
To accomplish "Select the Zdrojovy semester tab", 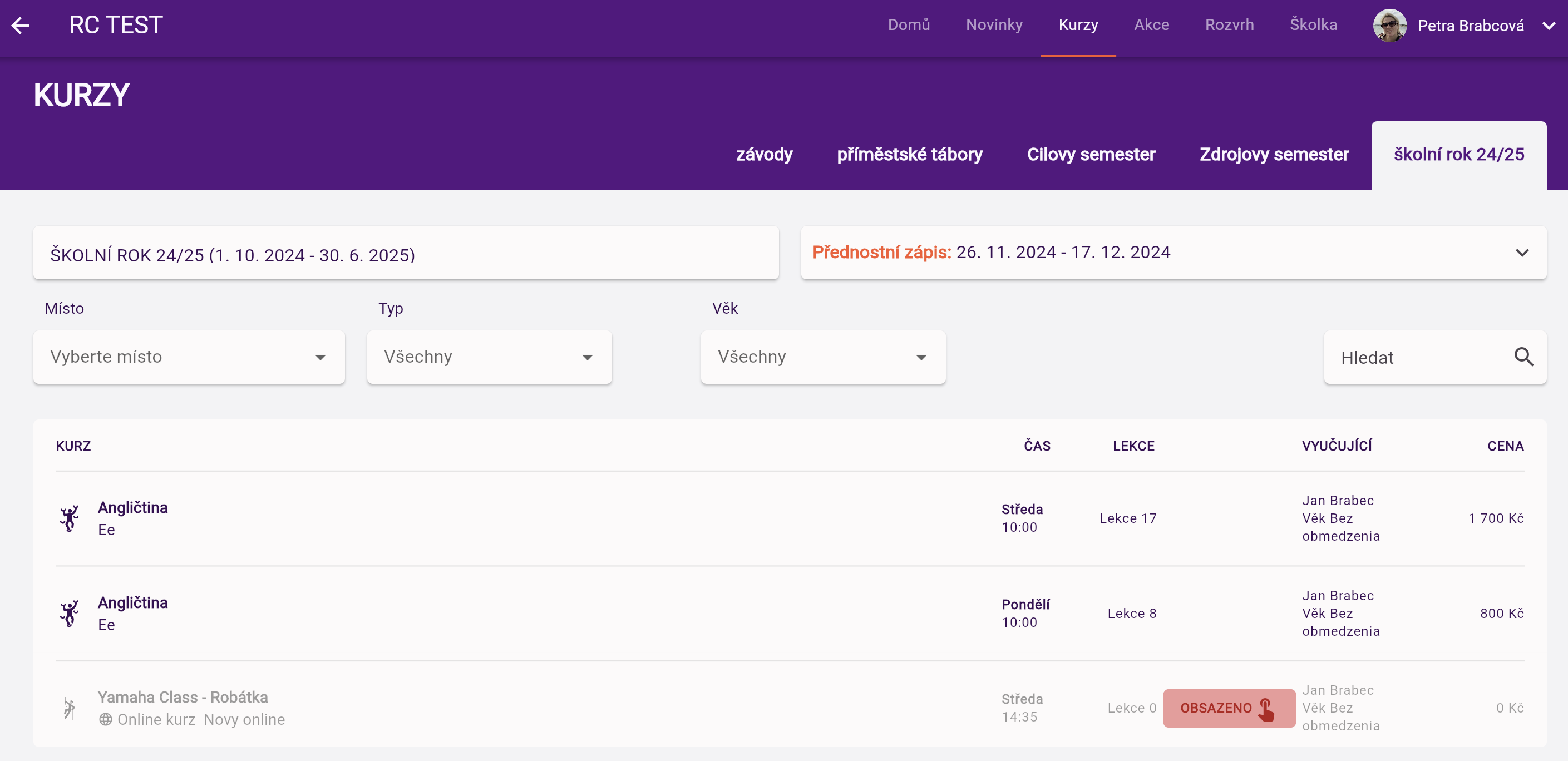I will click(1274, 155).
